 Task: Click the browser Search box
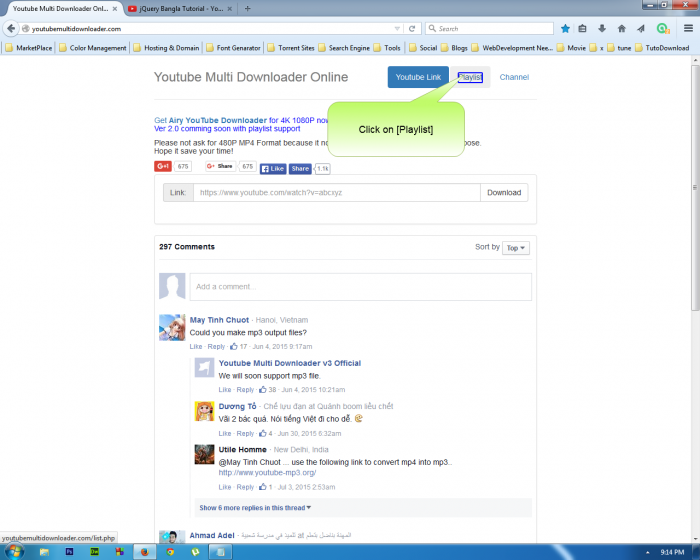pos(489,29)
